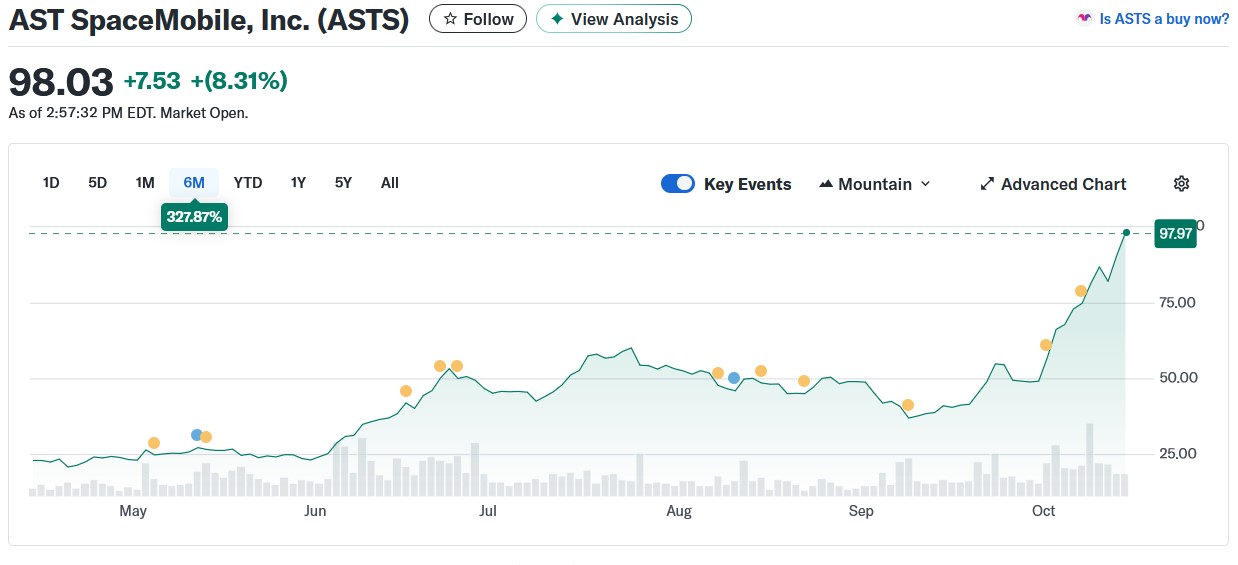This screenshot has height=565, width=1238.
Task: Click the yellow event marker near 75.00 in October
Action: [1081, 291]
